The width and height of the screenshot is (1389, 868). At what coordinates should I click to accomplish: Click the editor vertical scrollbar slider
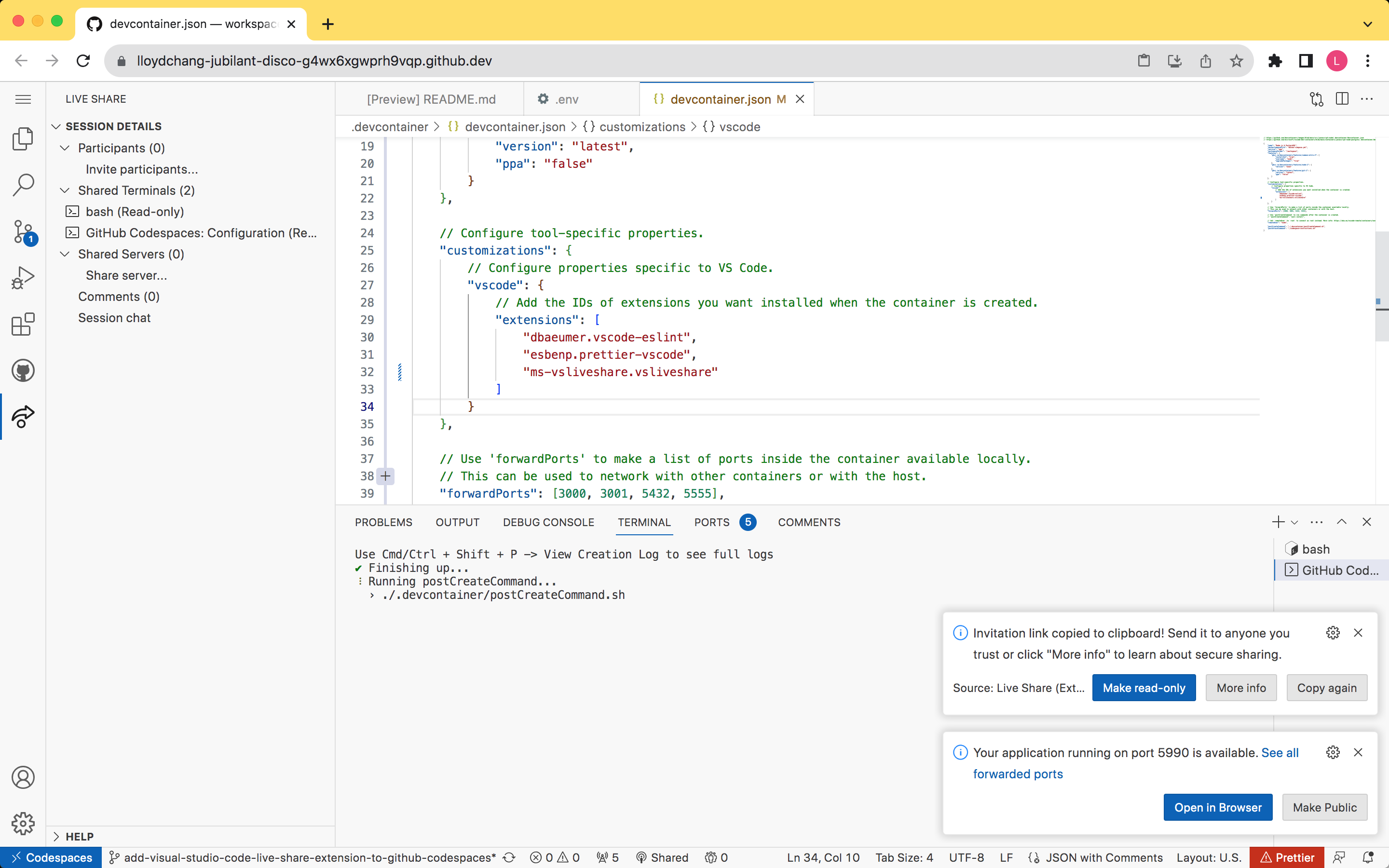pos(1382,287)
